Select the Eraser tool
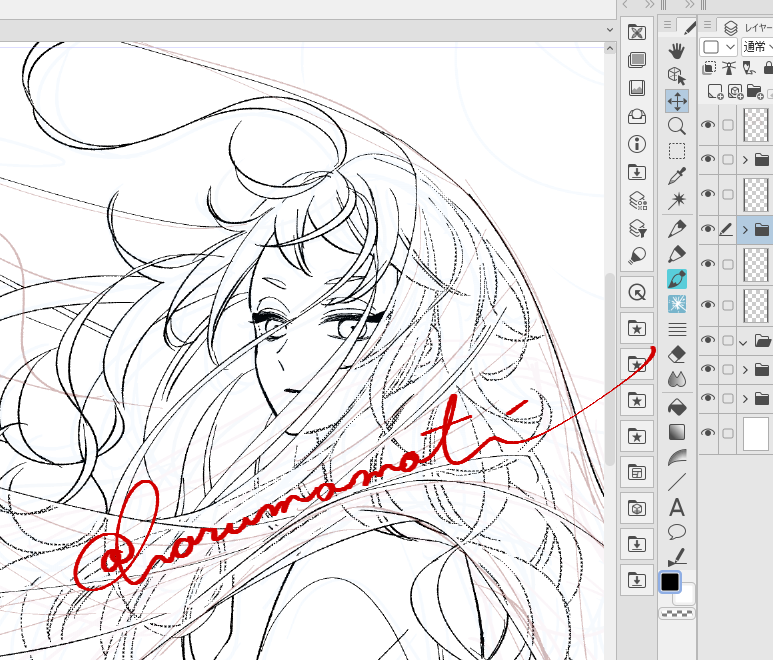The image size is (773, 660). tap(677, 354)
